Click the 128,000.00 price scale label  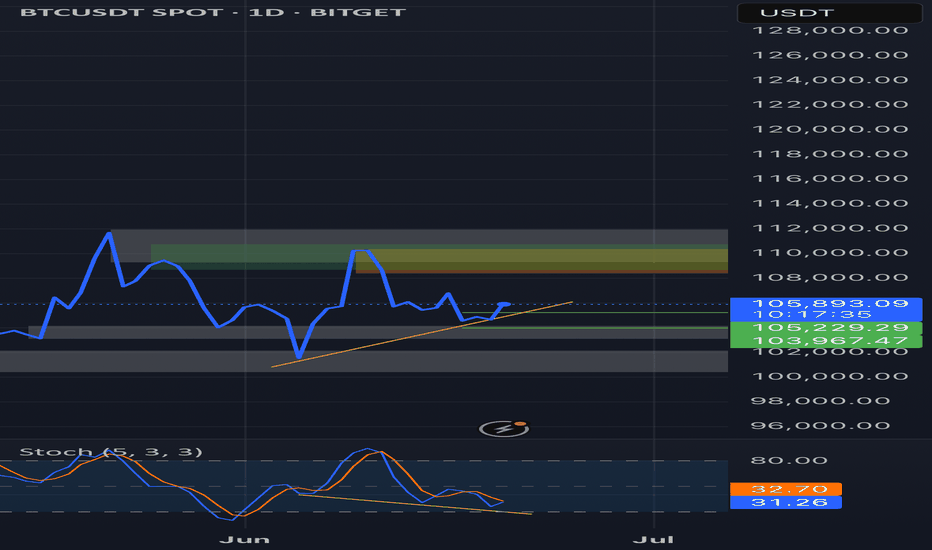(x=830, y=30)
